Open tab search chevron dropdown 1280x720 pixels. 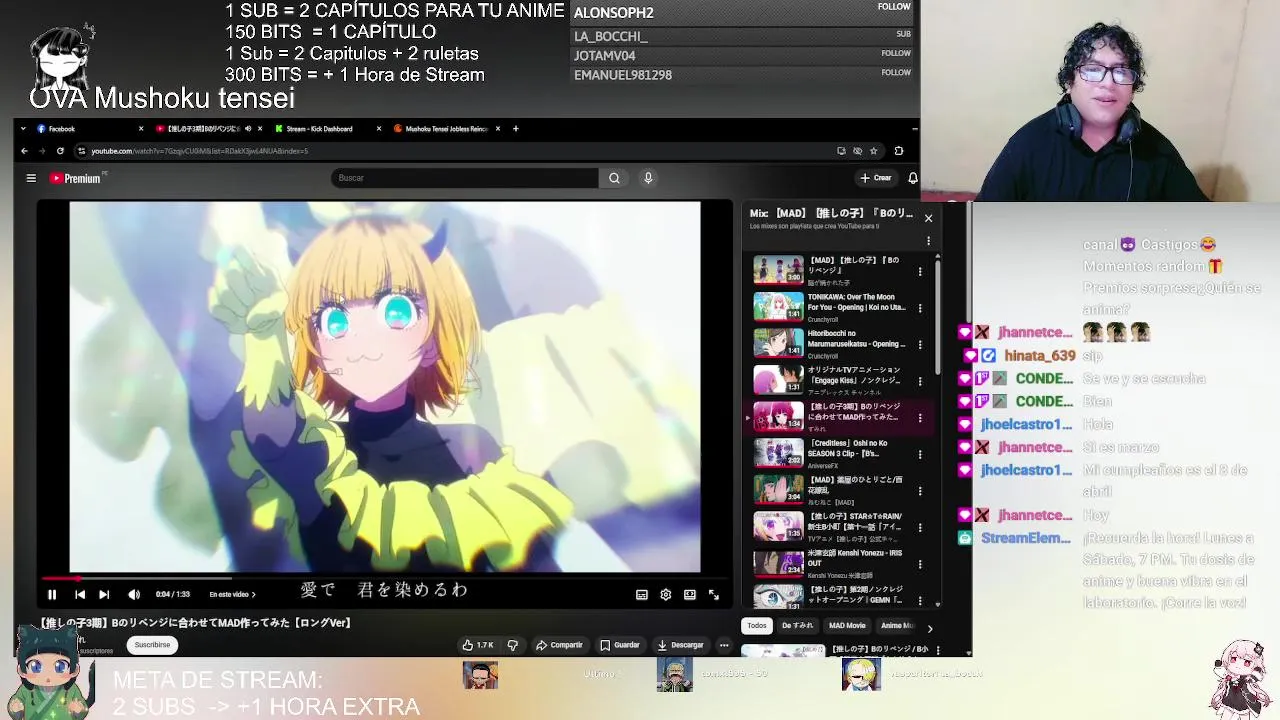pos(25,129)
